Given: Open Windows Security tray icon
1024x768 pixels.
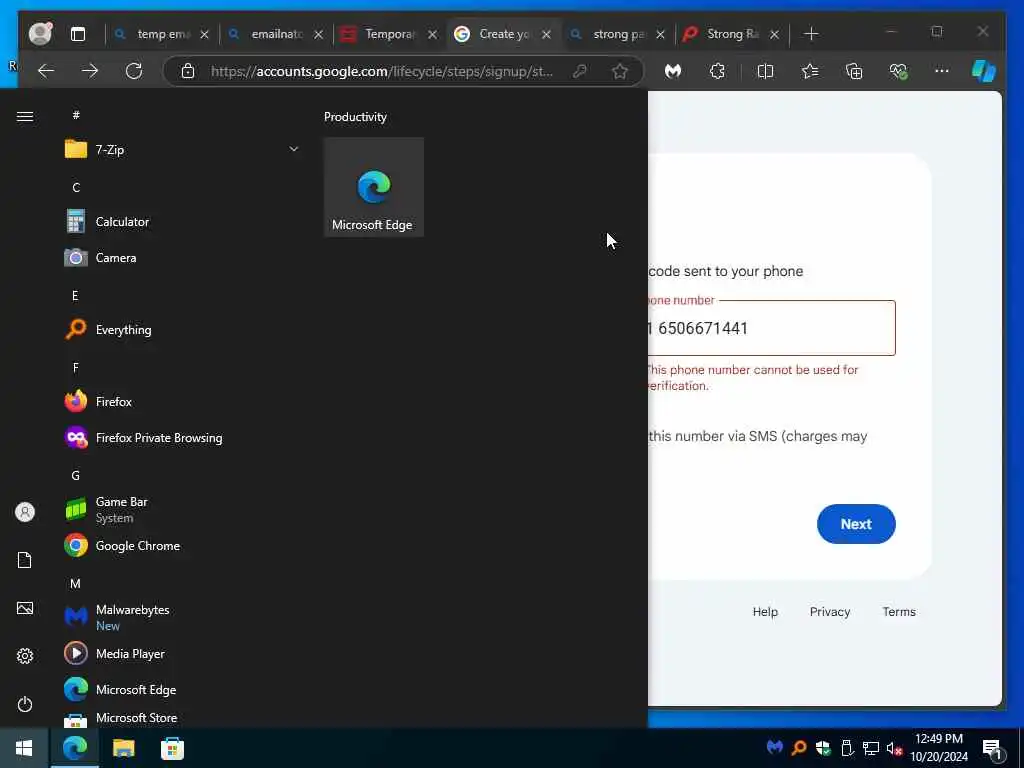Looking at the screenshot, I should coord(823,747).
